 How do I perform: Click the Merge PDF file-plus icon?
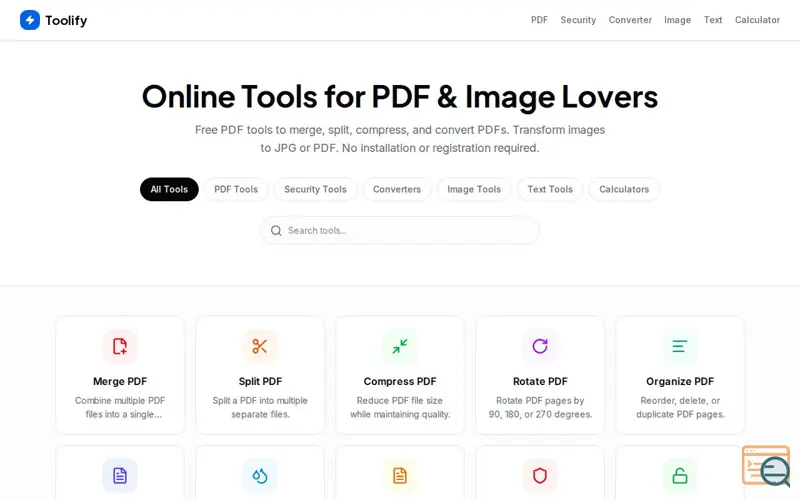tap(120, 346)
